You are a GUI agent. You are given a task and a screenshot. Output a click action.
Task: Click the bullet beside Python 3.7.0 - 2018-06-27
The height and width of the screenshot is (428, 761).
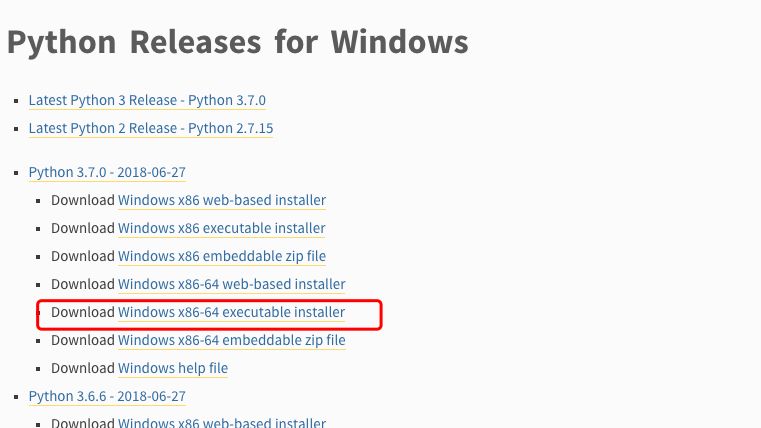pos(17,173)
